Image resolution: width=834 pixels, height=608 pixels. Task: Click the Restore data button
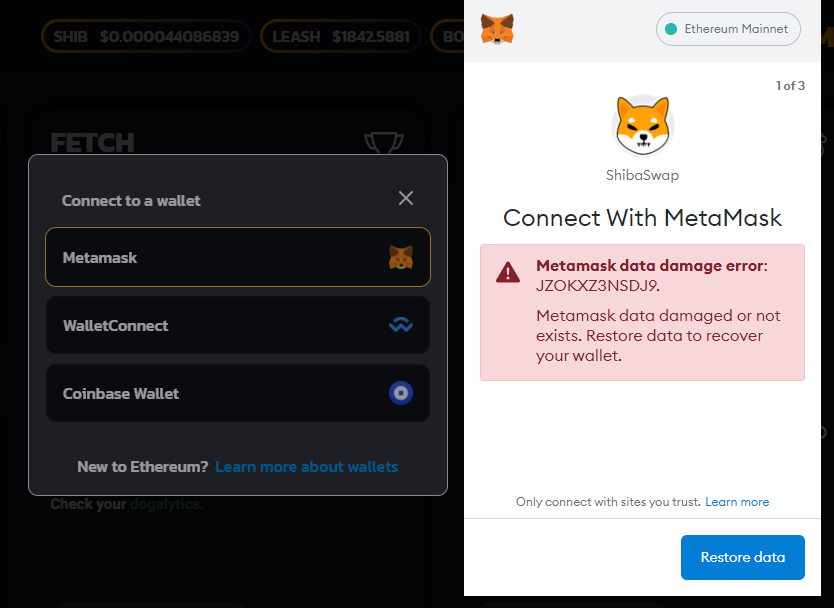pyautogui.click(x=743, y=557)
